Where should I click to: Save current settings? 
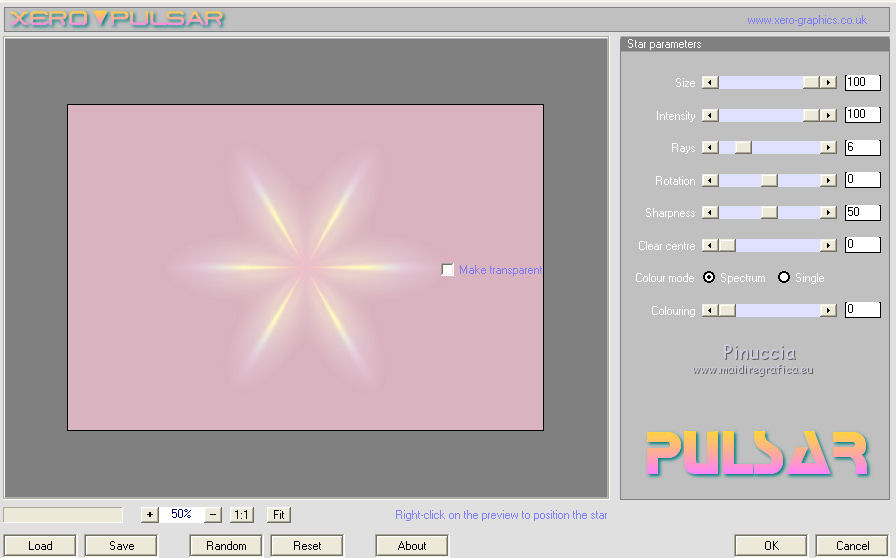[x=121, y=545]
